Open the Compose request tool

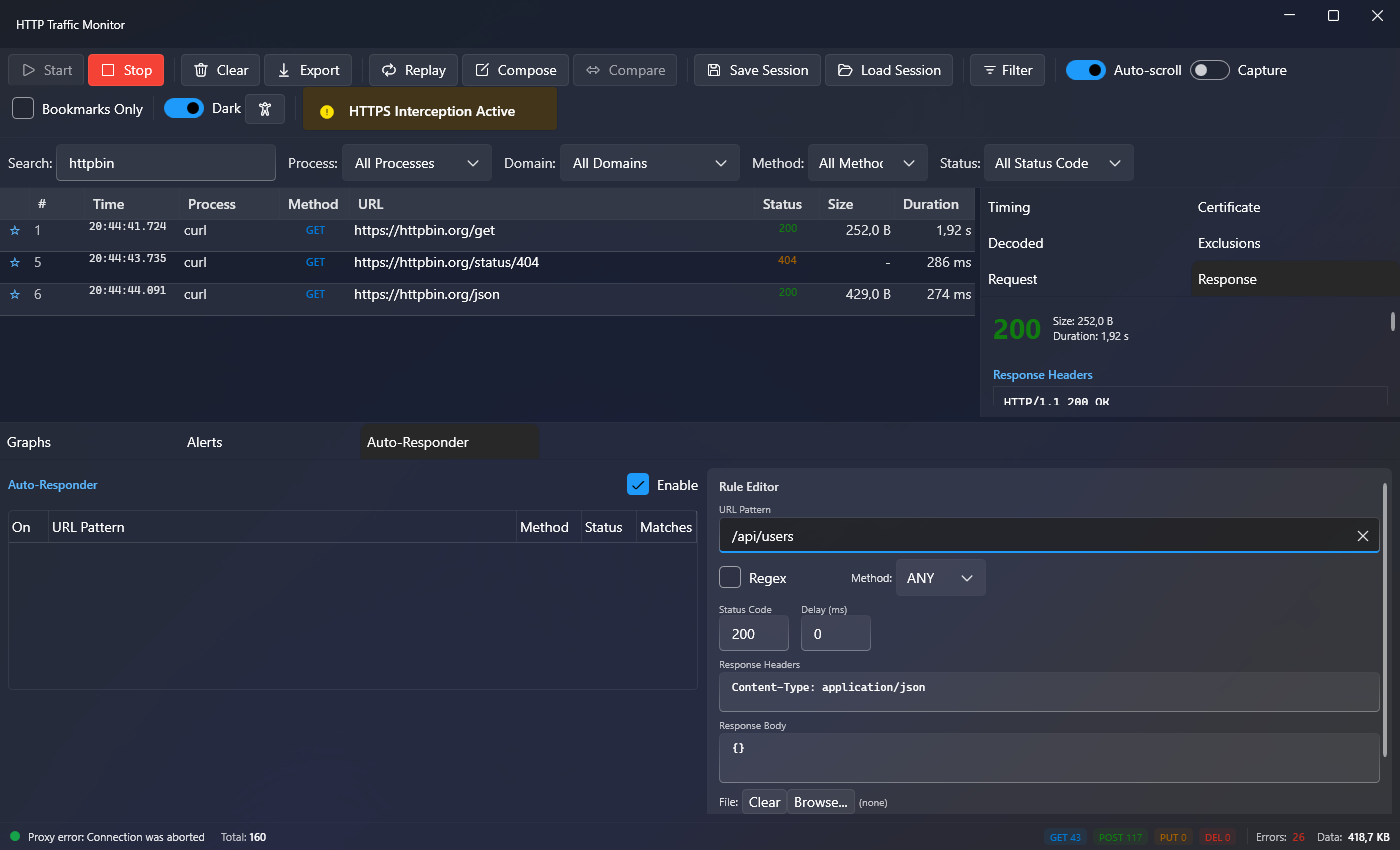pyautogui.click(x=515, y=70)
